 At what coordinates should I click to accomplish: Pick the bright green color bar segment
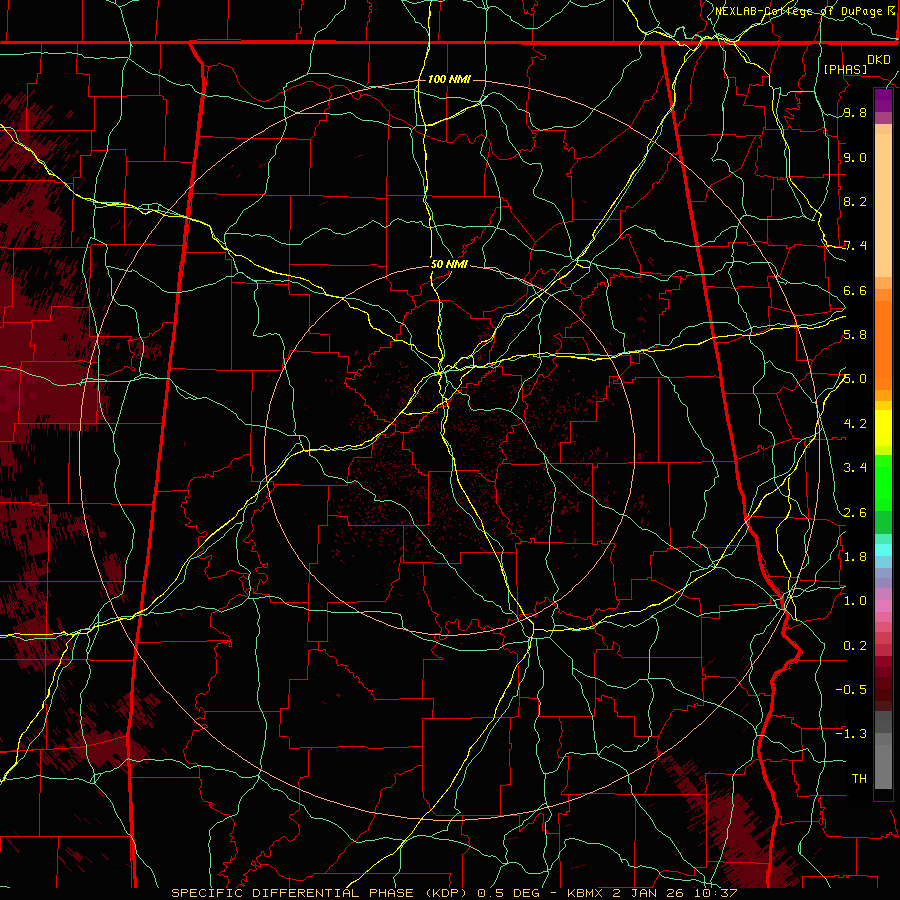[883, 482]
